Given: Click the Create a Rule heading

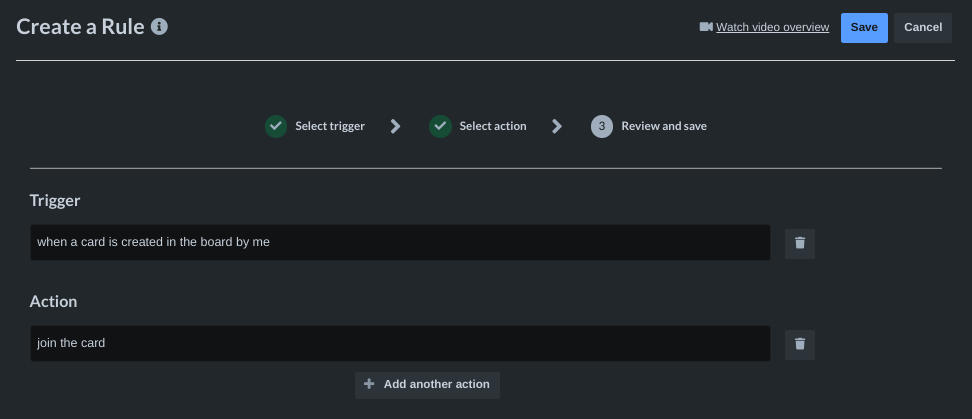Looking at the screenshot, I should (80, 27).
